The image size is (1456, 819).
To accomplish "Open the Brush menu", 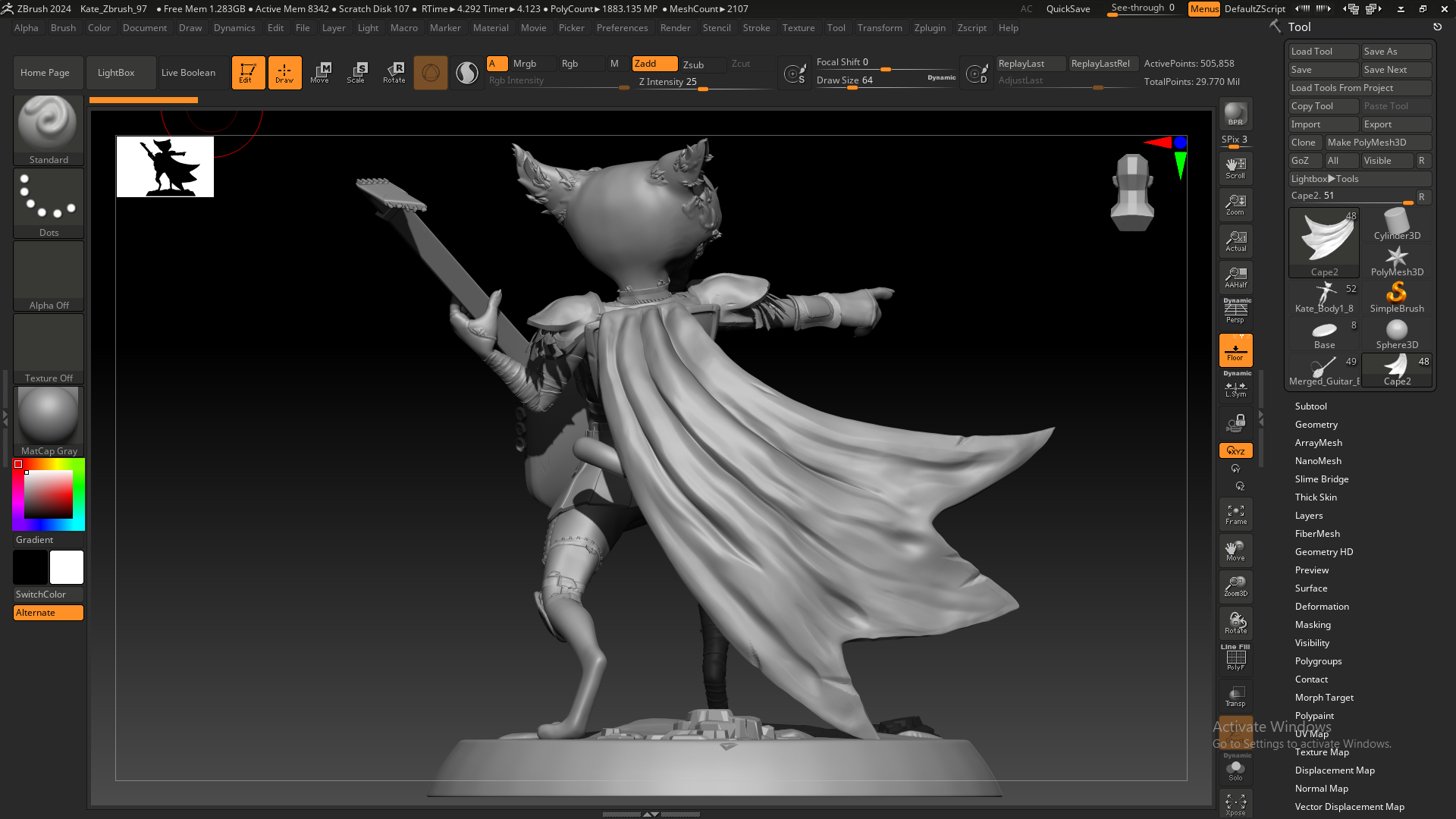I will coord(63,28).
